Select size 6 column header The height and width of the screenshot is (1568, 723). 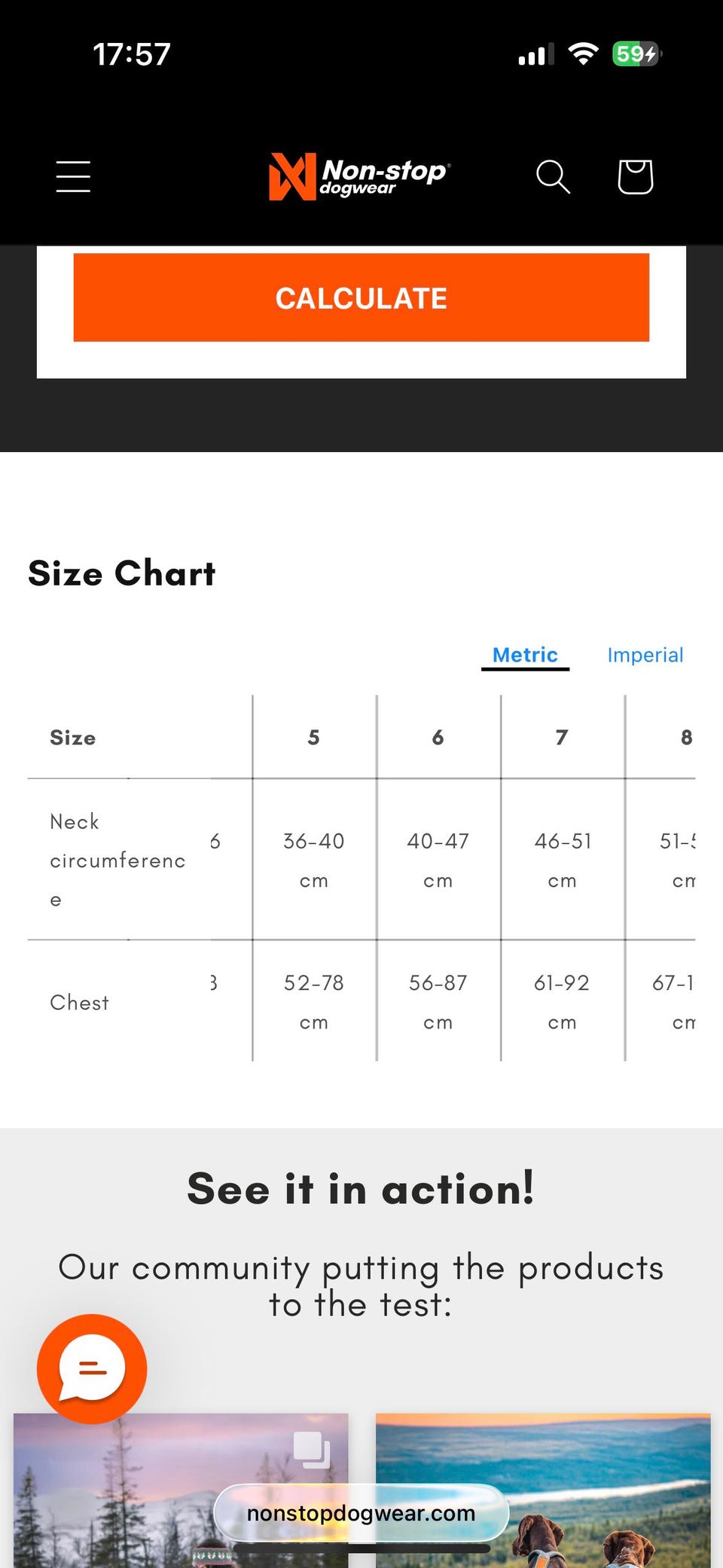[x=438, y=737]
